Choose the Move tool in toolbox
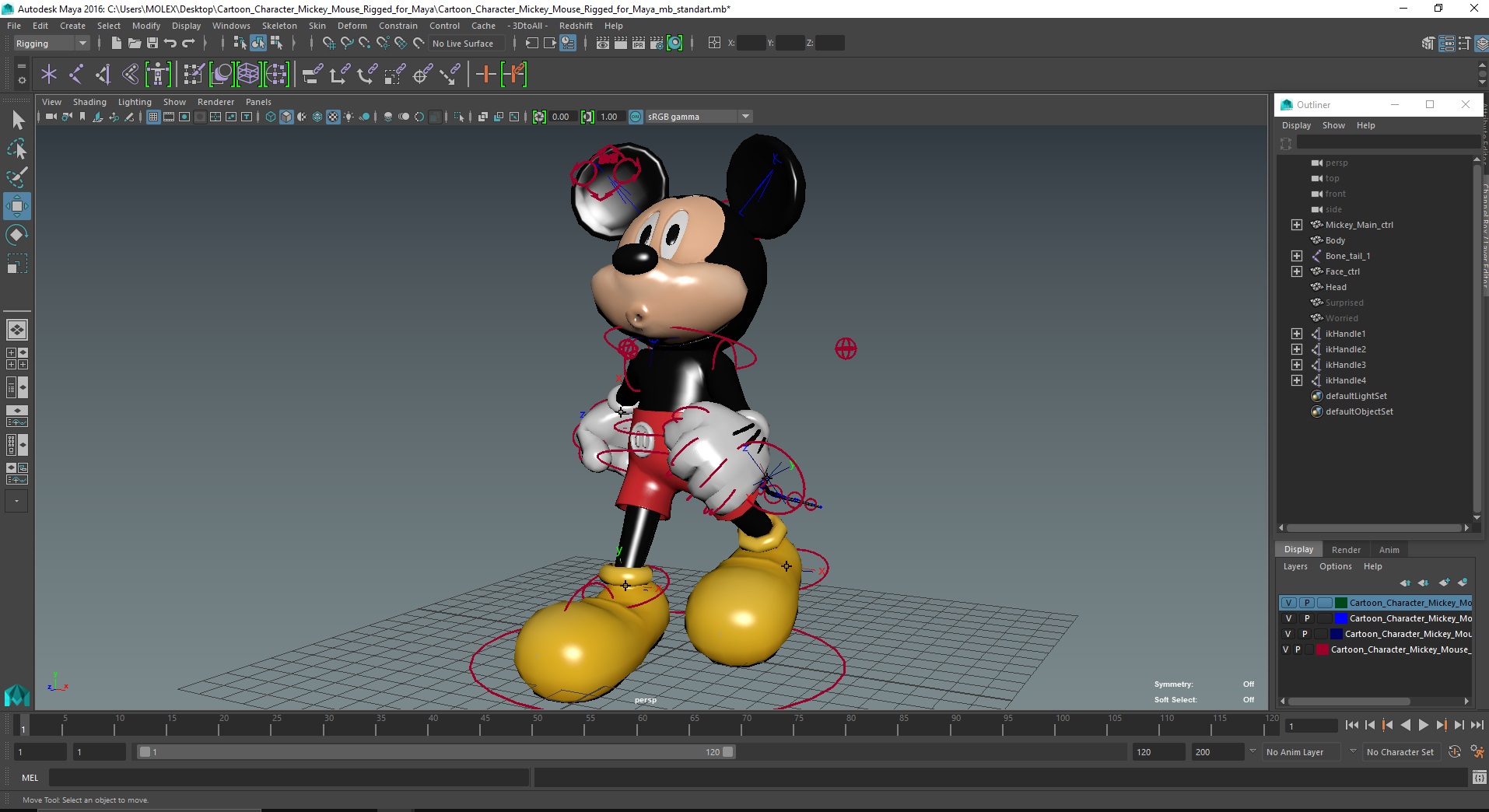Screen dimensions: 1489x812 click(x=17, y=206)
